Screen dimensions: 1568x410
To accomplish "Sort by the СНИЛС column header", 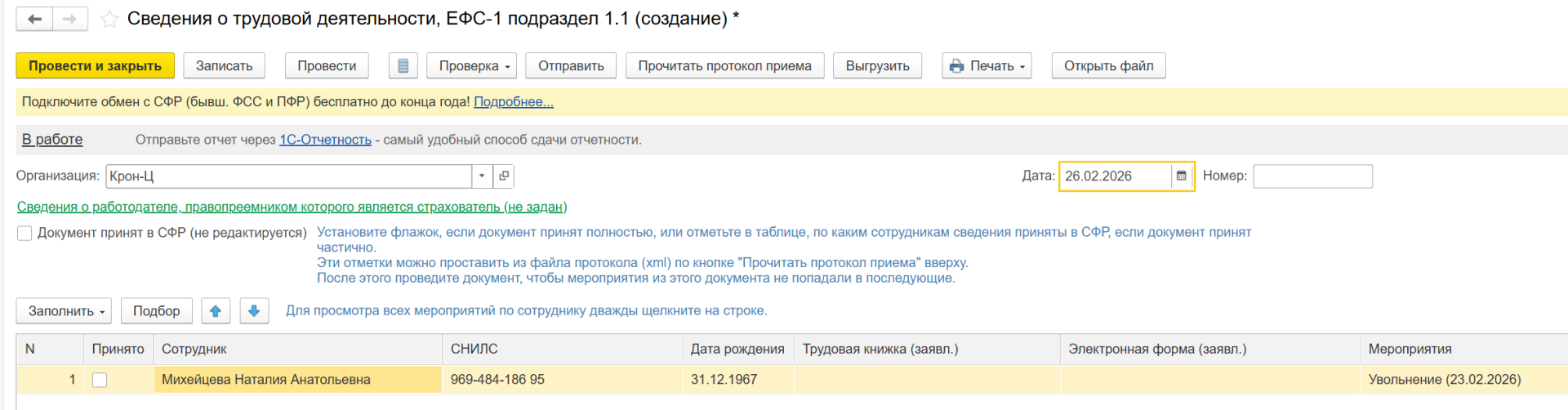I will (x=474, y=350).
